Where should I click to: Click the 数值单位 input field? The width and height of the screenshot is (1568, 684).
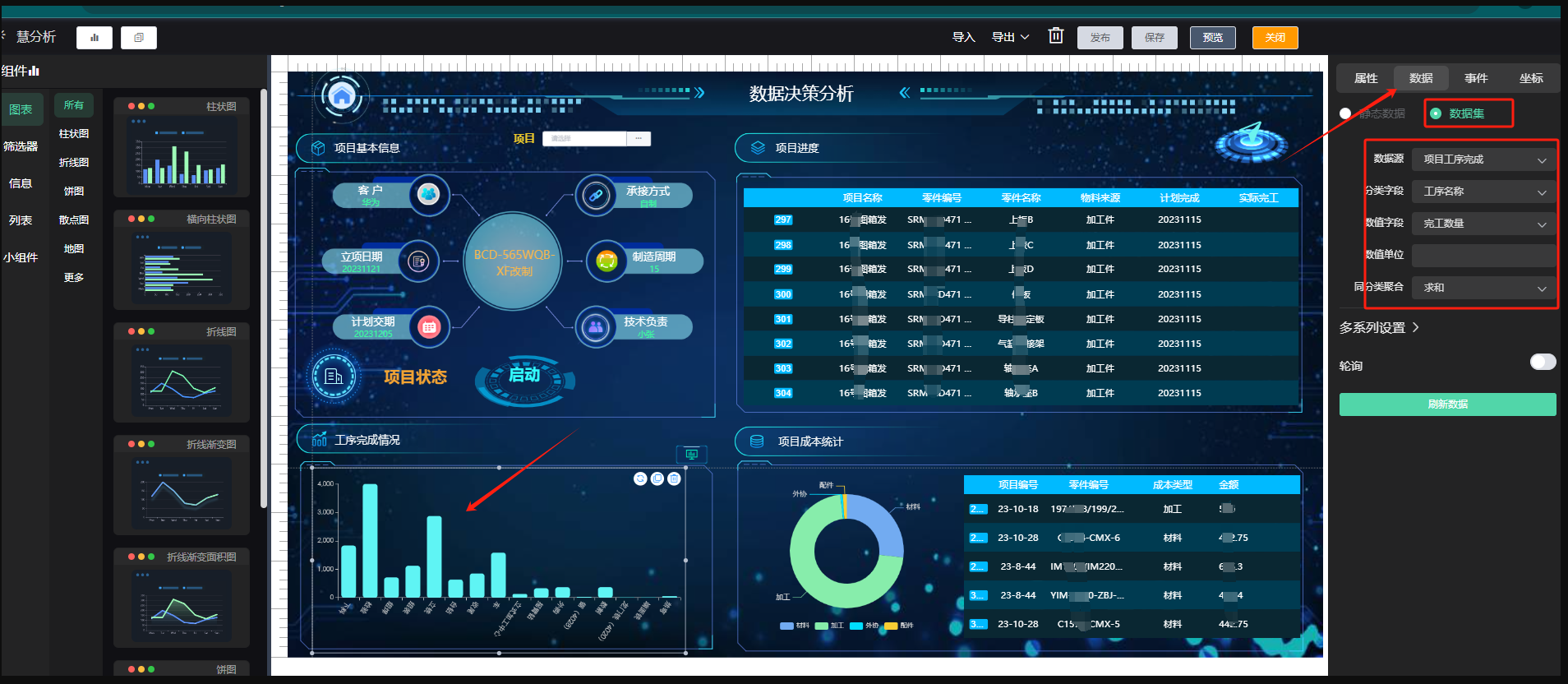[1483, 255]
